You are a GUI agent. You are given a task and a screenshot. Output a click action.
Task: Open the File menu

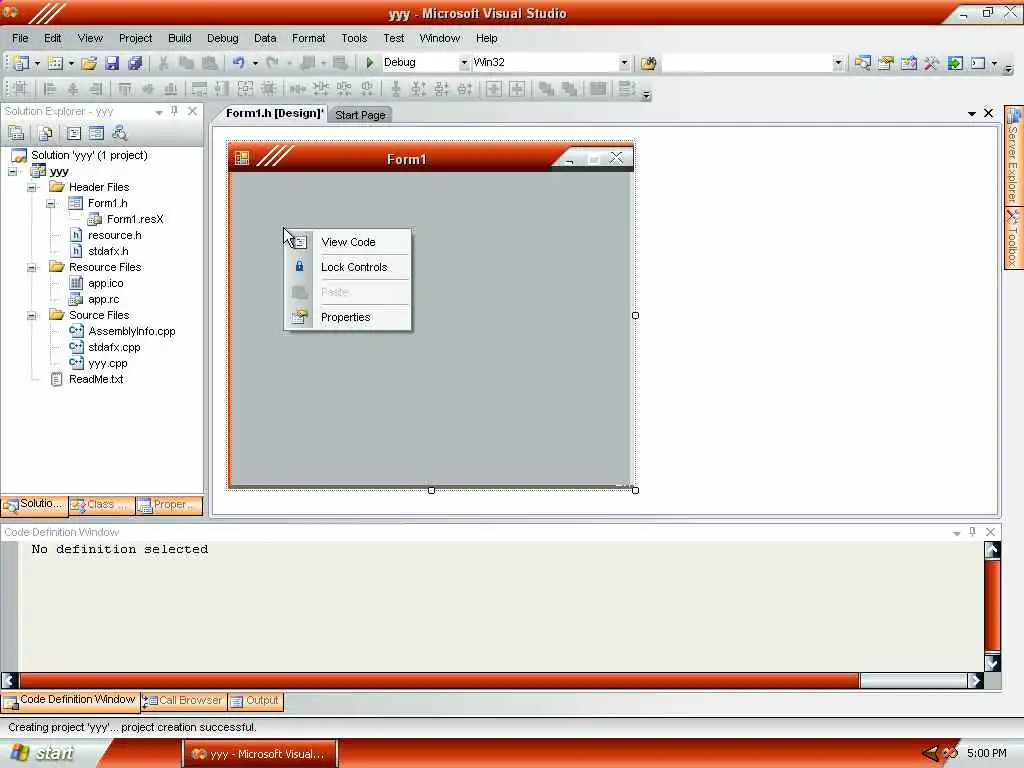click(20, 38)
